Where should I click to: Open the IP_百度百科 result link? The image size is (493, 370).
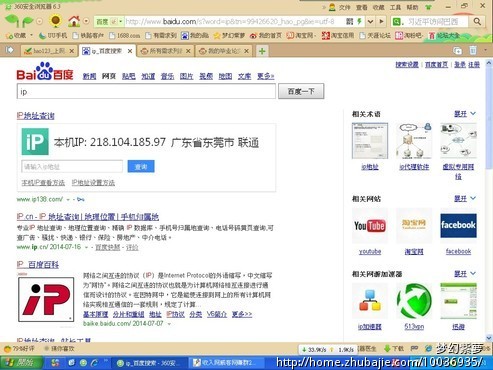tap(38, 265)
